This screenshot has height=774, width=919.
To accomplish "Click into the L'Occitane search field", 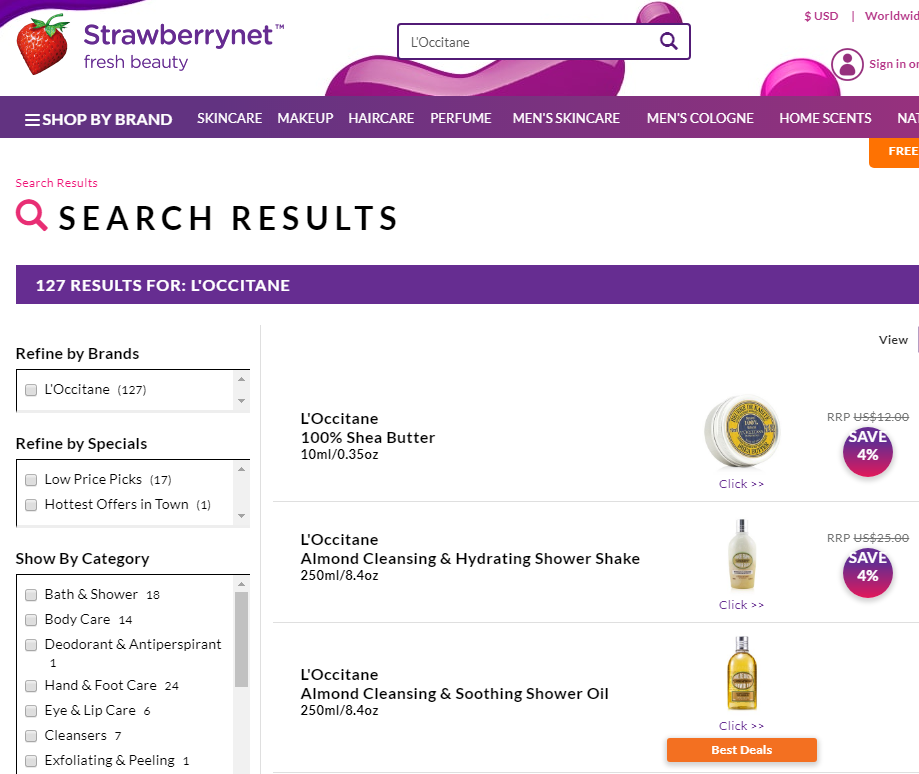I will (525, 42).
